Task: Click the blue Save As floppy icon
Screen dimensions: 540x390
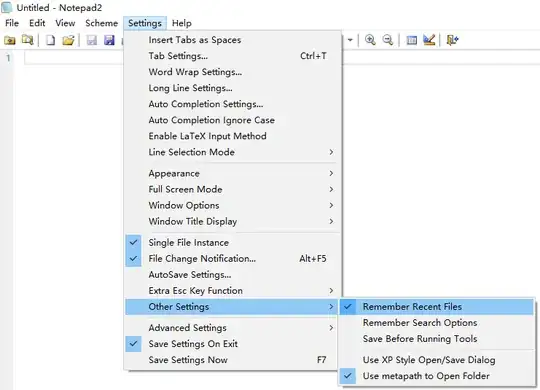Action: [109, 40]
